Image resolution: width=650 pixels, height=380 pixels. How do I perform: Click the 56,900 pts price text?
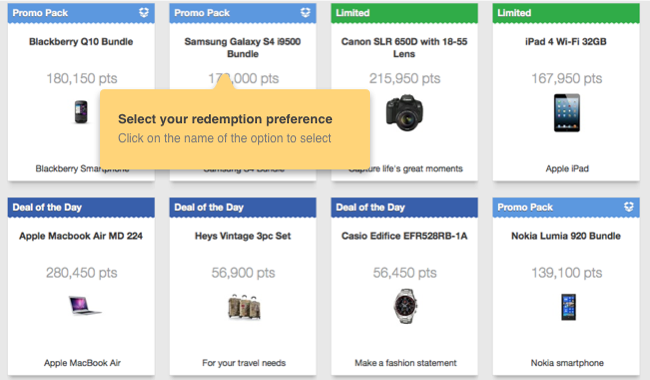point(243,273)
